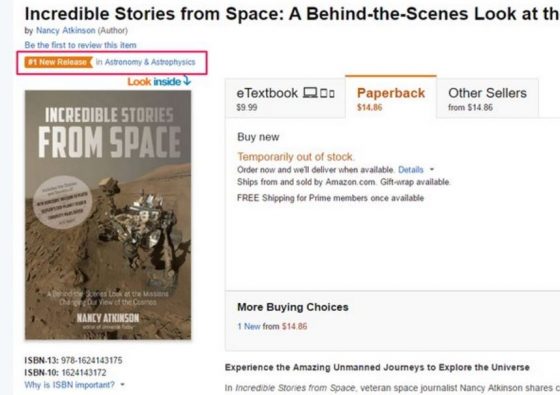Select the Paperback tab

pos(391,97)
